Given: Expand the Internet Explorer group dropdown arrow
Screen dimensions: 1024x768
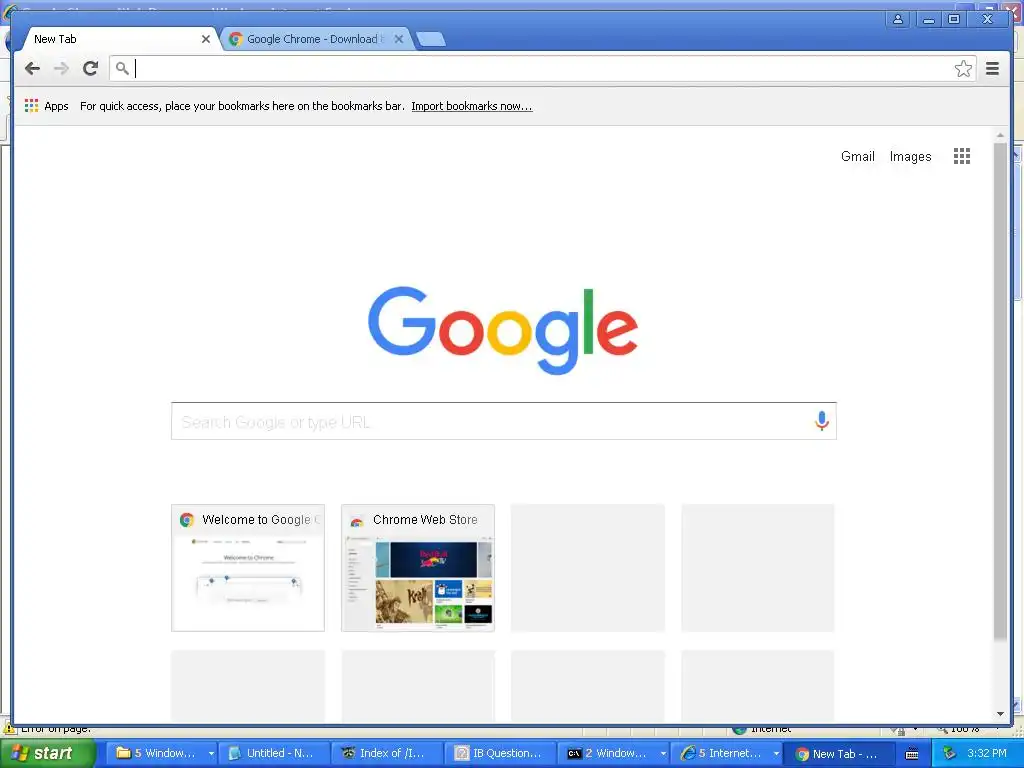Looking at the screenshot, I should (776, 754).
